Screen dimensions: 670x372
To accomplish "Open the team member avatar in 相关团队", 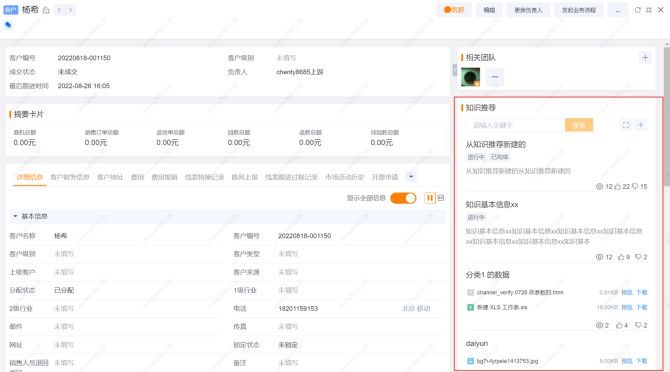I will pyautogui.click(x=470, y=77).
